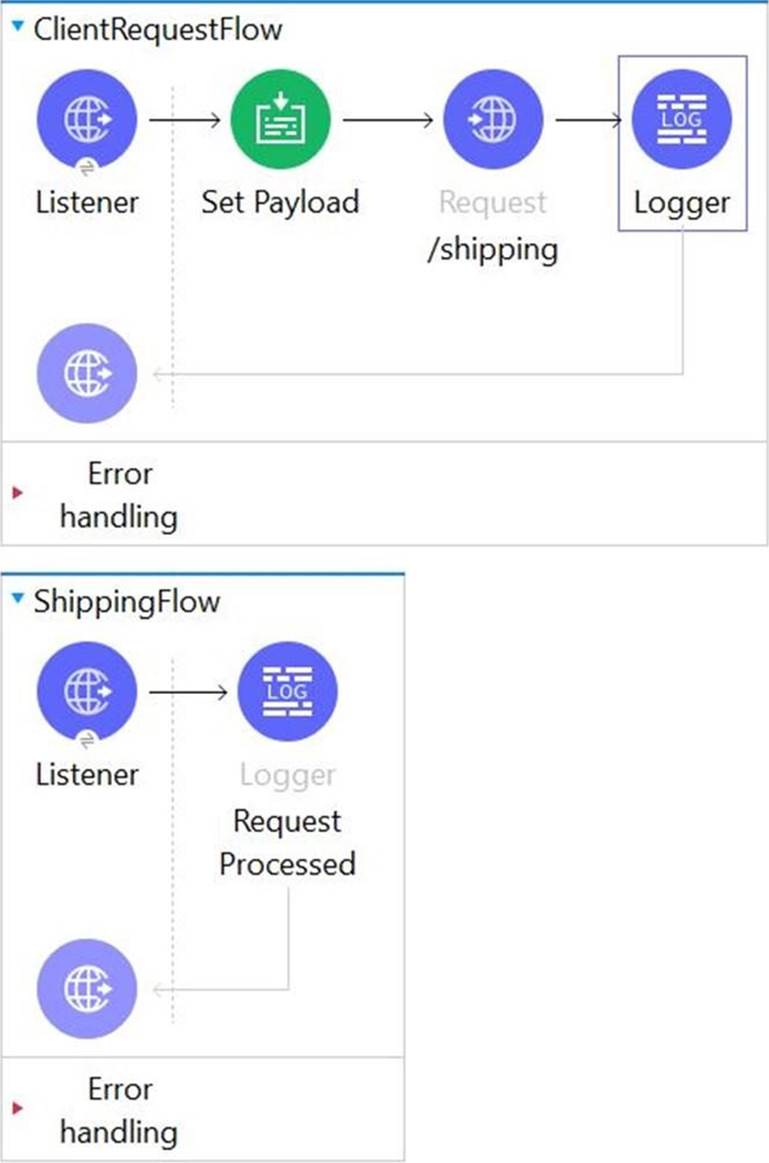This screenshot has width=769, height=1163.
Task: Click the ShippingFlow Listener icon
Action: coord(87,692)
